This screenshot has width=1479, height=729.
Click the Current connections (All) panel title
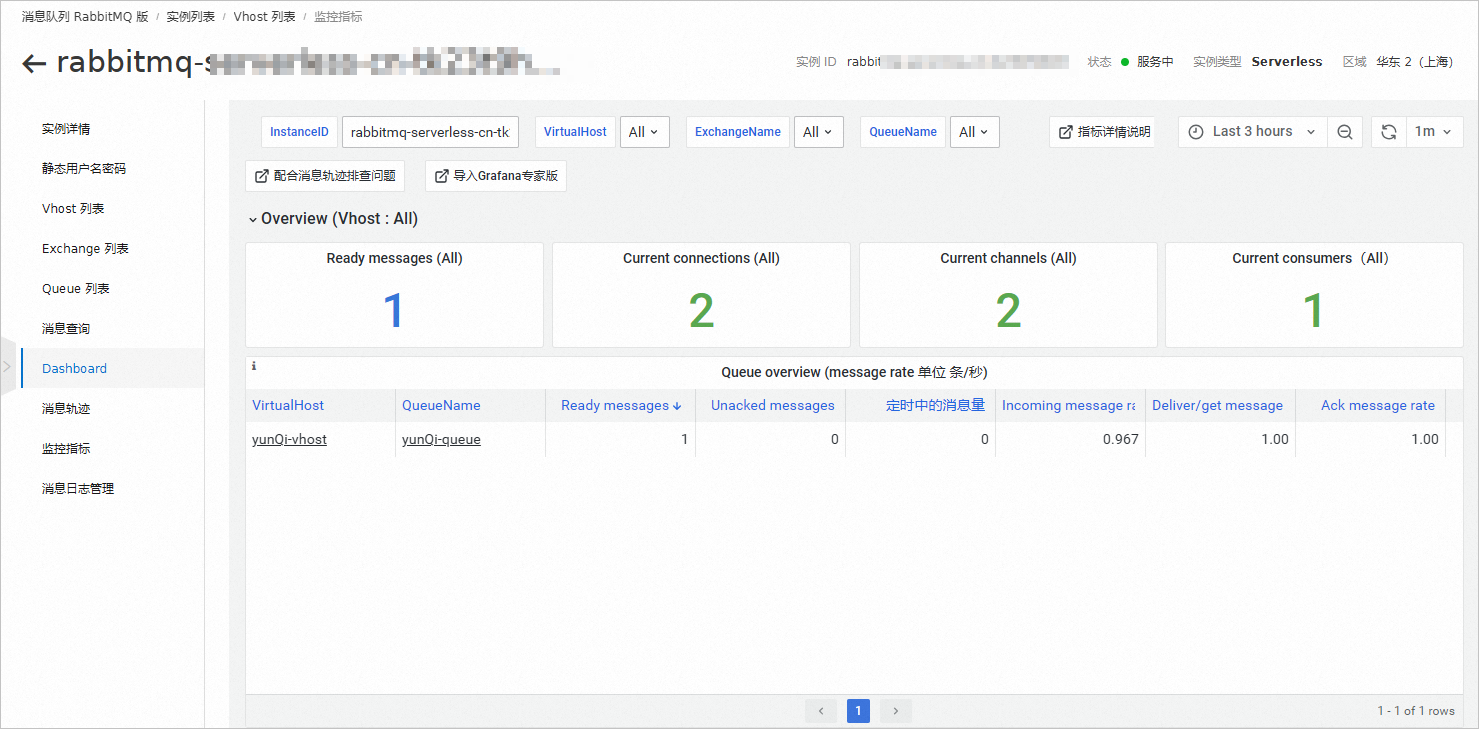point(701,258)
